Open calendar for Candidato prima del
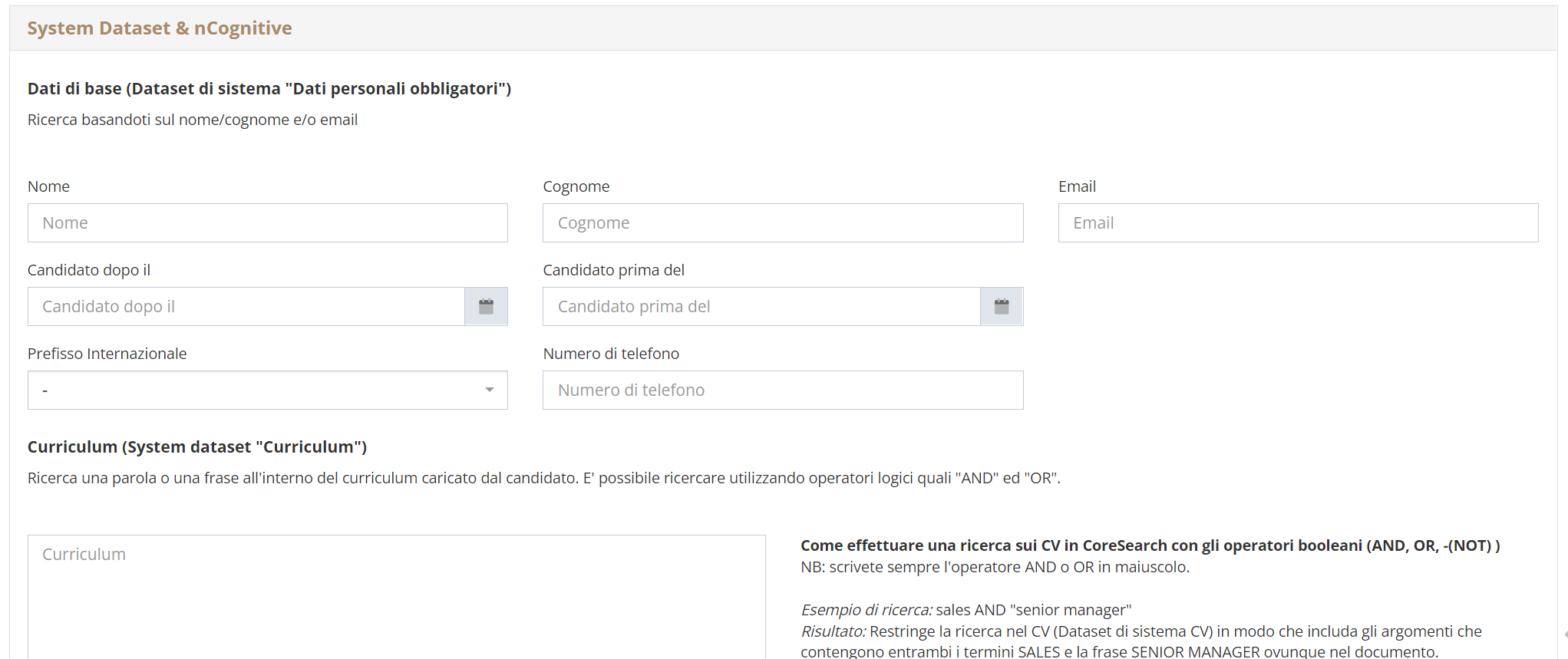Image resolution: width=1568 pixels, height=659 pixels. [x=1002, y=307]
